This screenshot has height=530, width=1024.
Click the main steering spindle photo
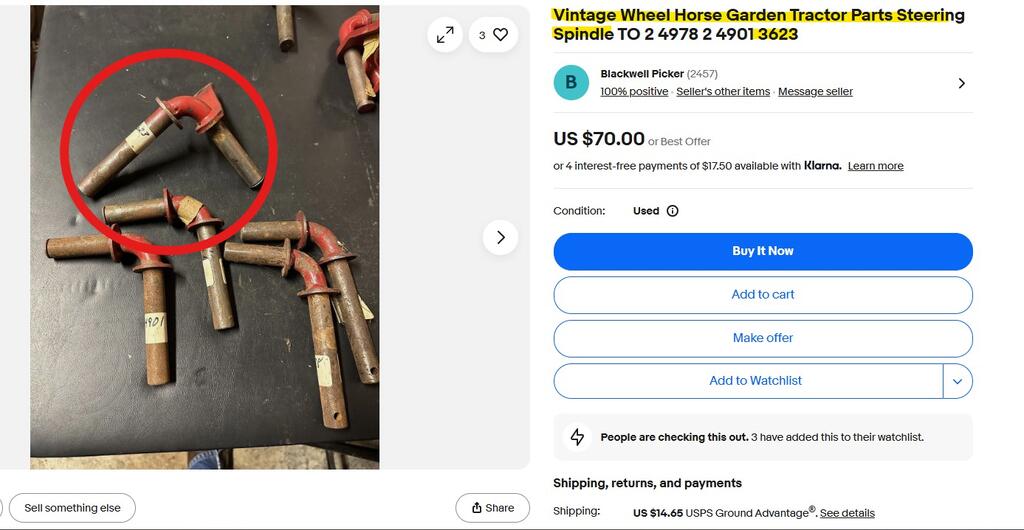click(x=204, y=237)
